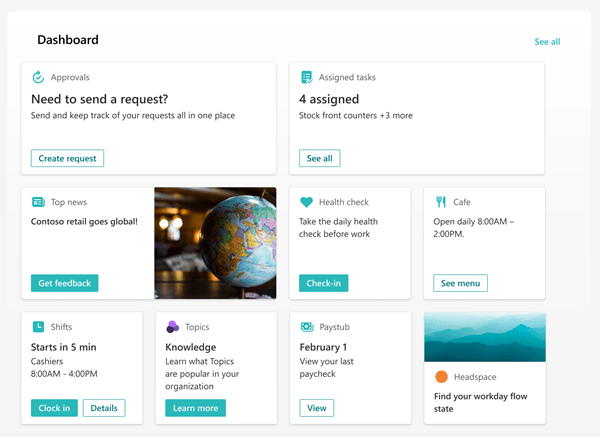Click the 'Headspace' card label
This screenshot has height=438, width=600.
[x=475, y=377]
